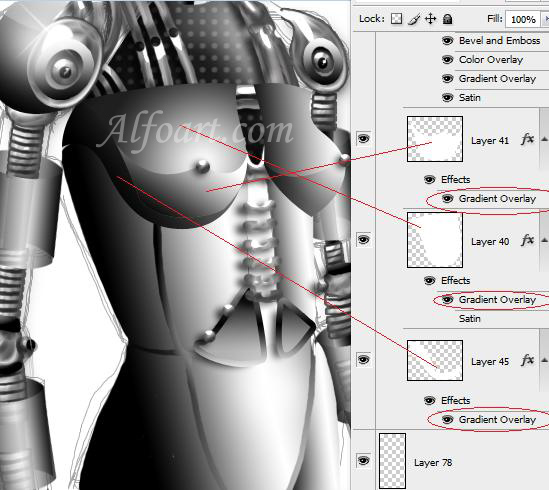Select Layer 40 thumbnail
Image resolution: width=549 pixels, height=490 pixels.
[435, 240]
